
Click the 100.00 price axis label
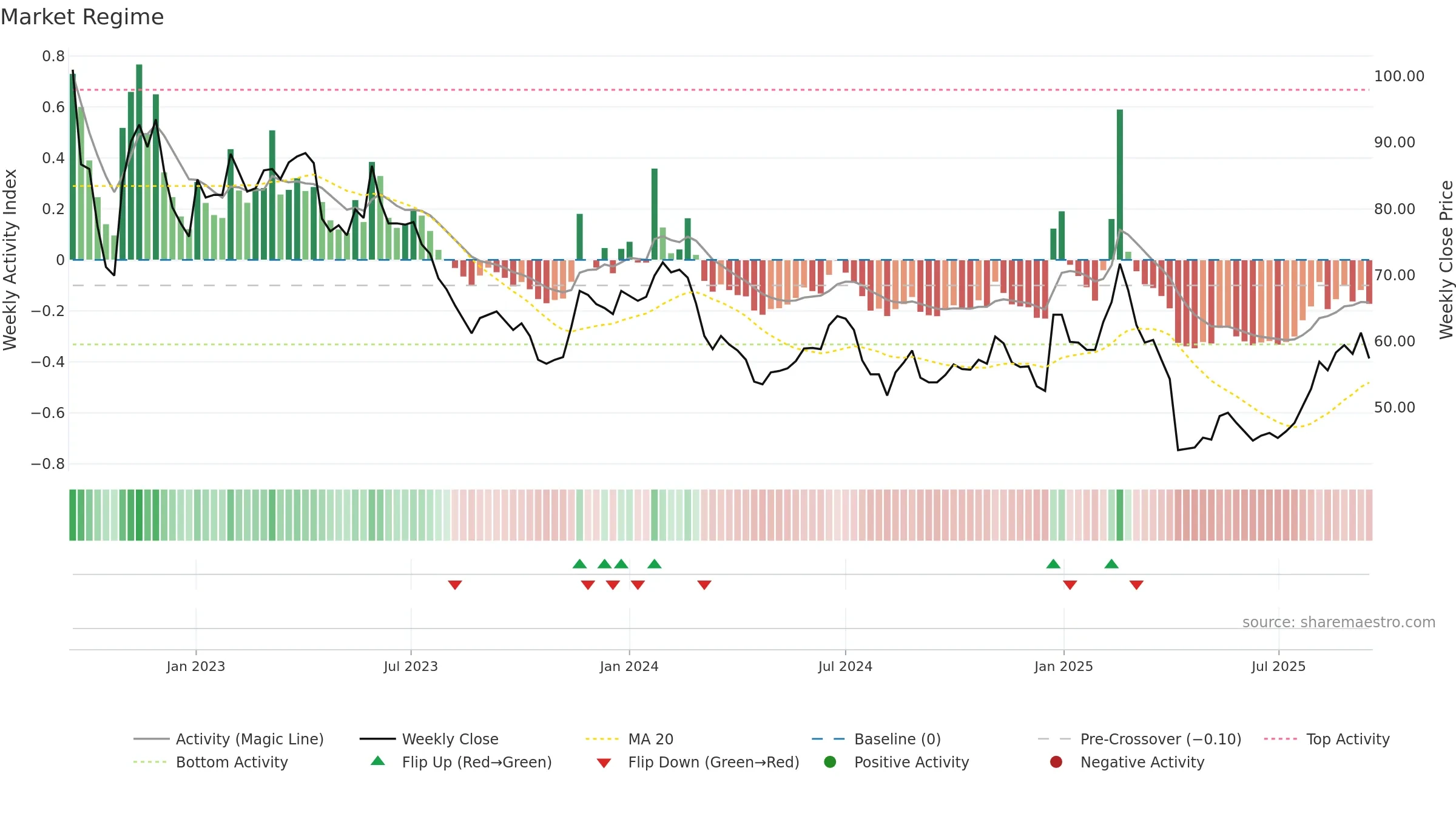point(1399,76)
